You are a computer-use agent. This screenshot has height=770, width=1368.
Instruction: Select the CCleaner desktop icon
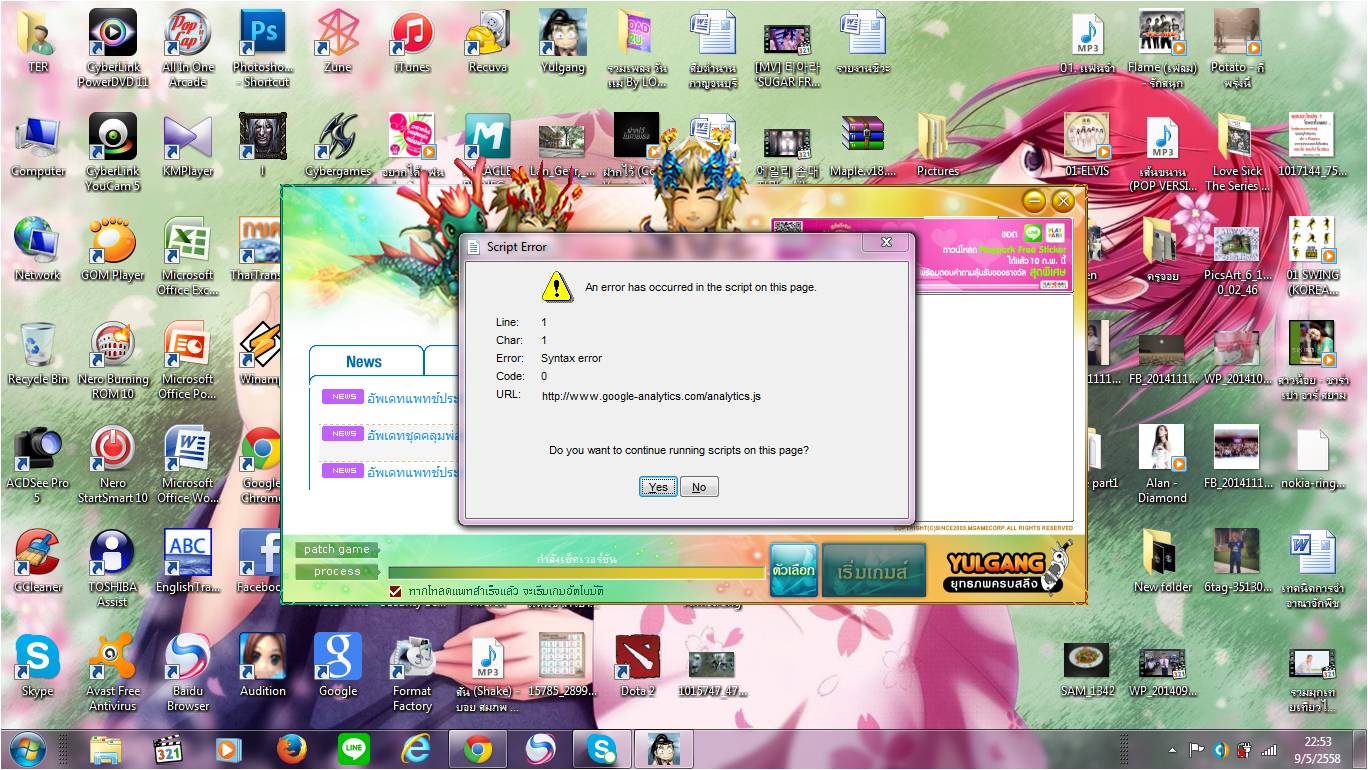point(38,562)
